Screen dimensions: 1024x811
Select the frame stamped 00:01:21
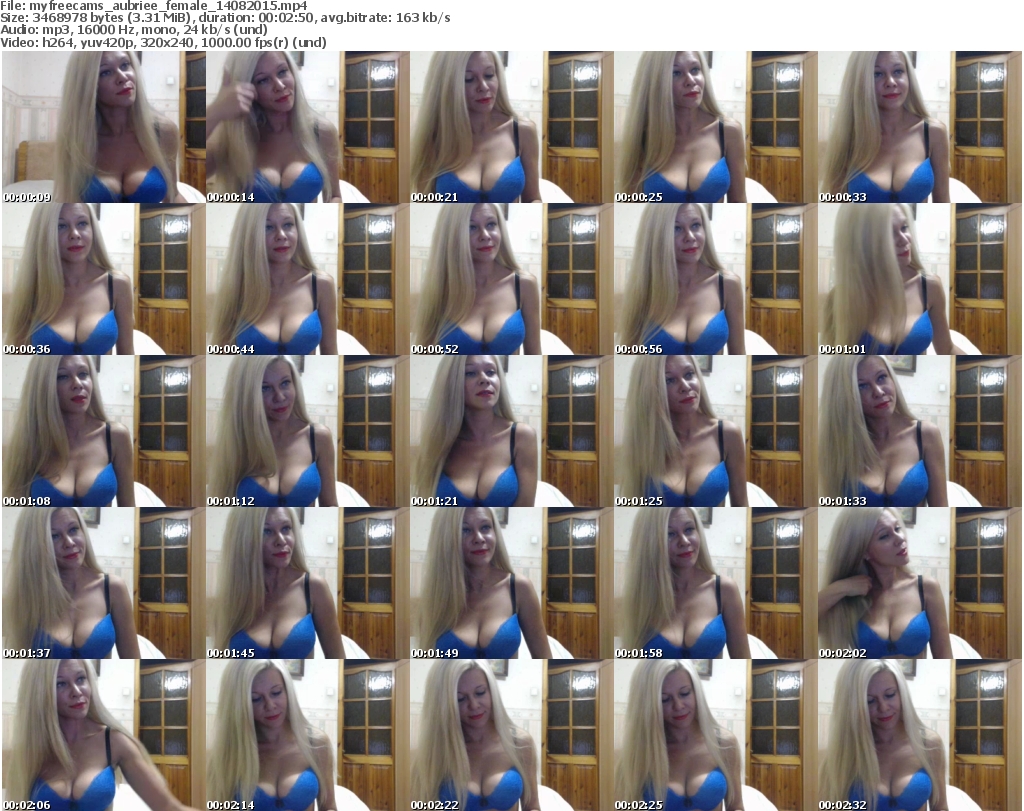coord(511,431)
